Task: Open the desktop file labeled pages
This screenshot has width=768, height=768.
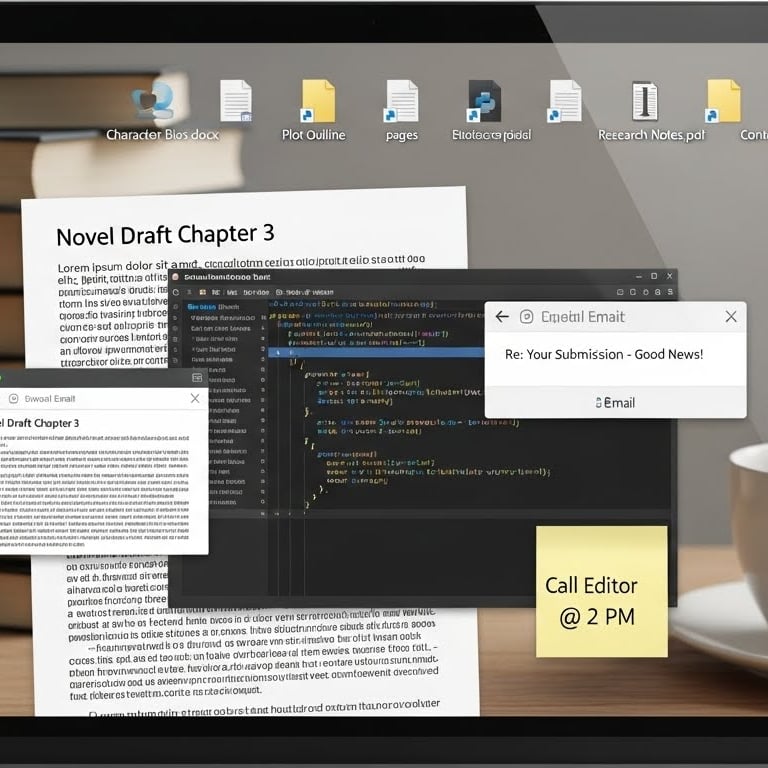Action: pos(401,101)
